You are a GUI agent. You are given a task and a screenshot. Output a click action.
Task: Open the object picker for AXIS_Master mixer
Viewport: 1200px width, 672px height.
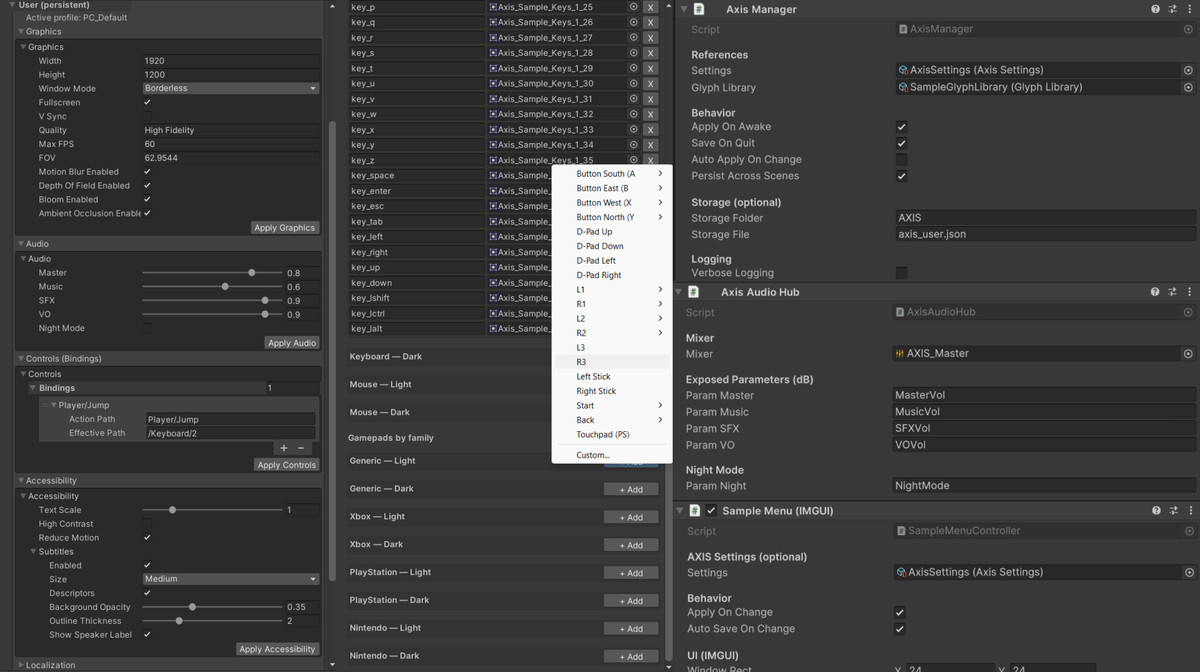(1188, 352)
